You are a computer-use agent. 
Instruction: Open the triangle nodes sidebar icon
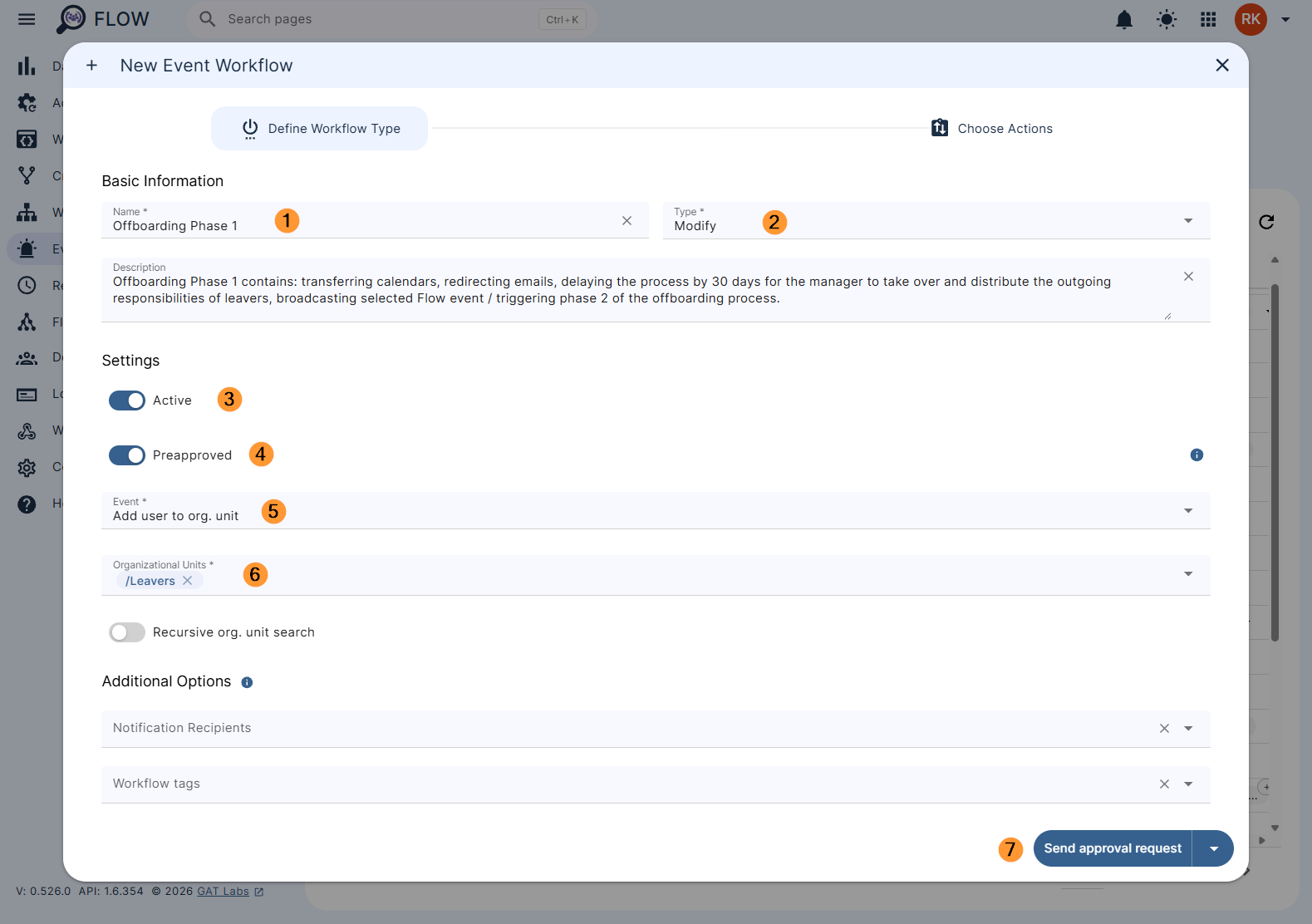[27, 322]
